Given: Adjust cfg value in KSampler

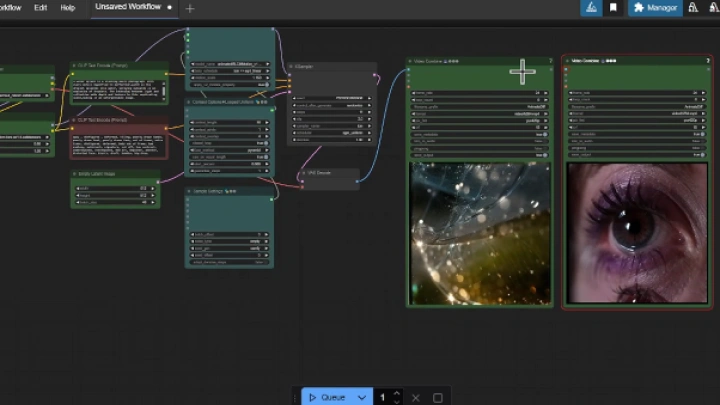Looking at the screenshot, I should pos(332,119).
